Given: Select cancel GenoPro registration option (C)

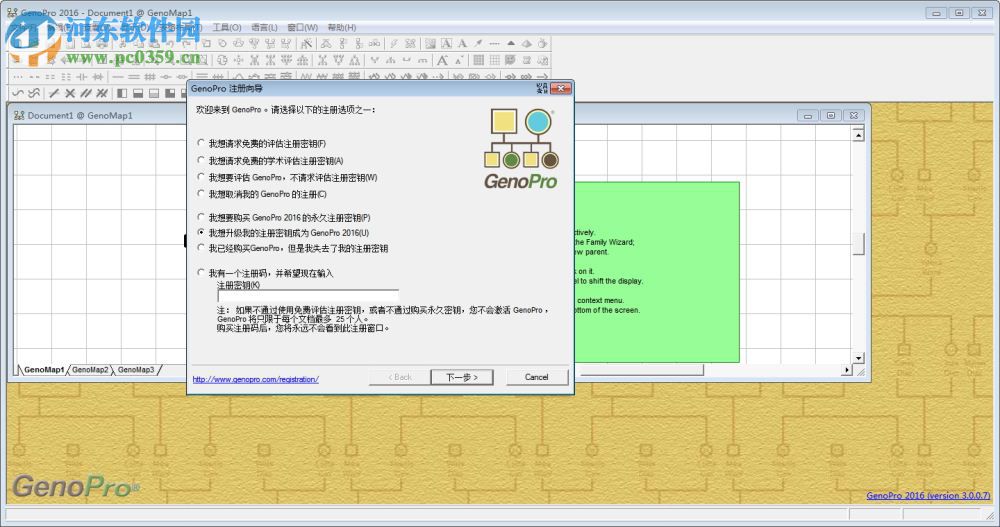Looking at the screenshot, I should pos(201,194).
